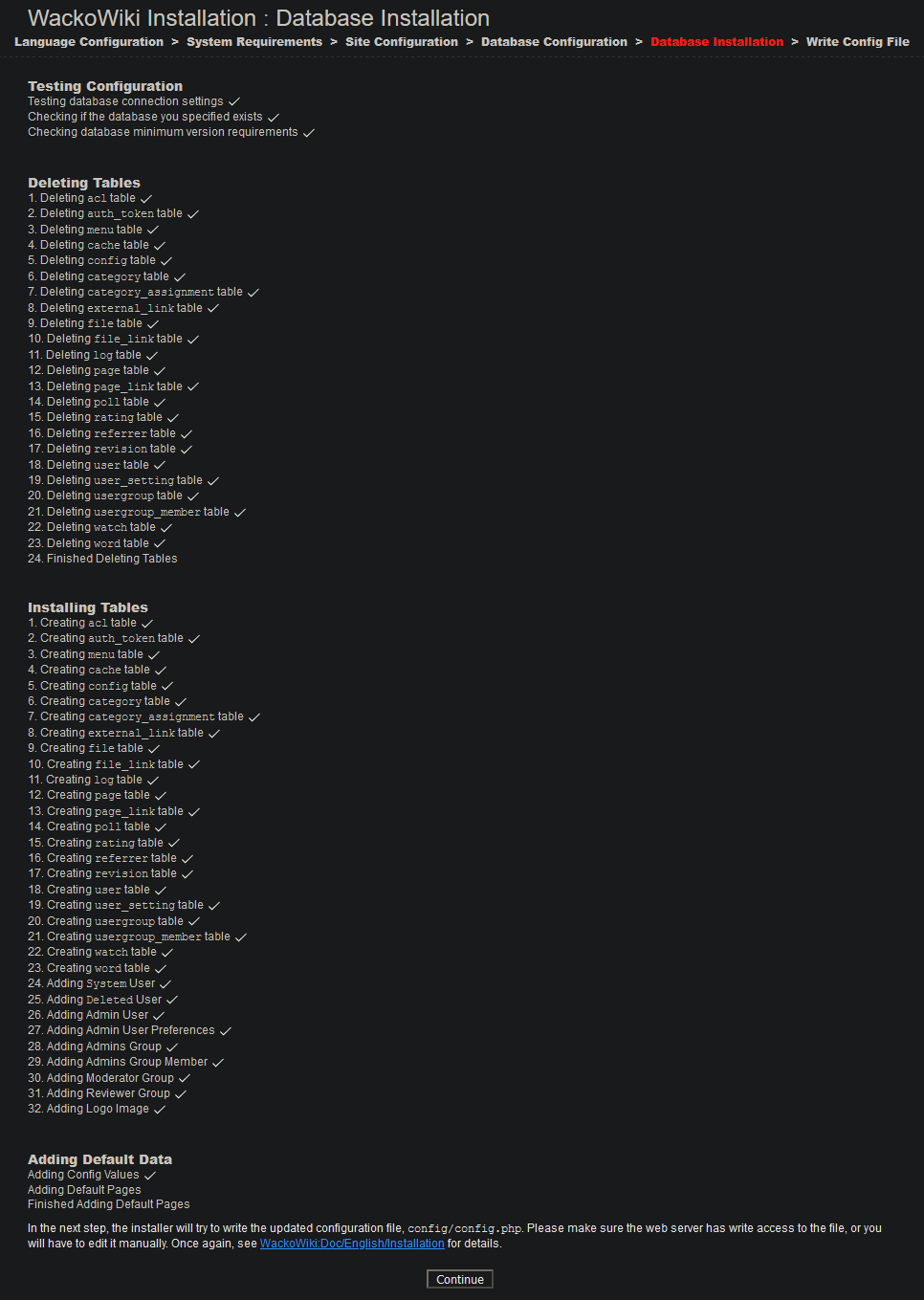Click the checkmark after Checking database minimum version requirements
The image size is (924, 1300).
309,133
